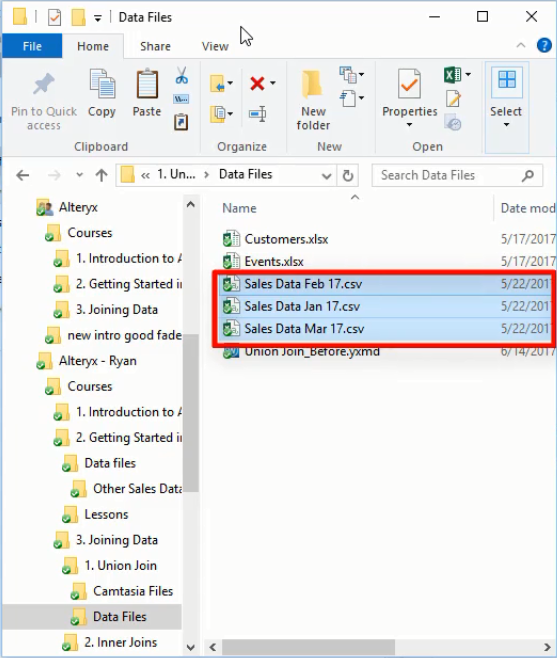Click the Pin to Quick access icon
This screenshot has width=557, height=658.
44,84
